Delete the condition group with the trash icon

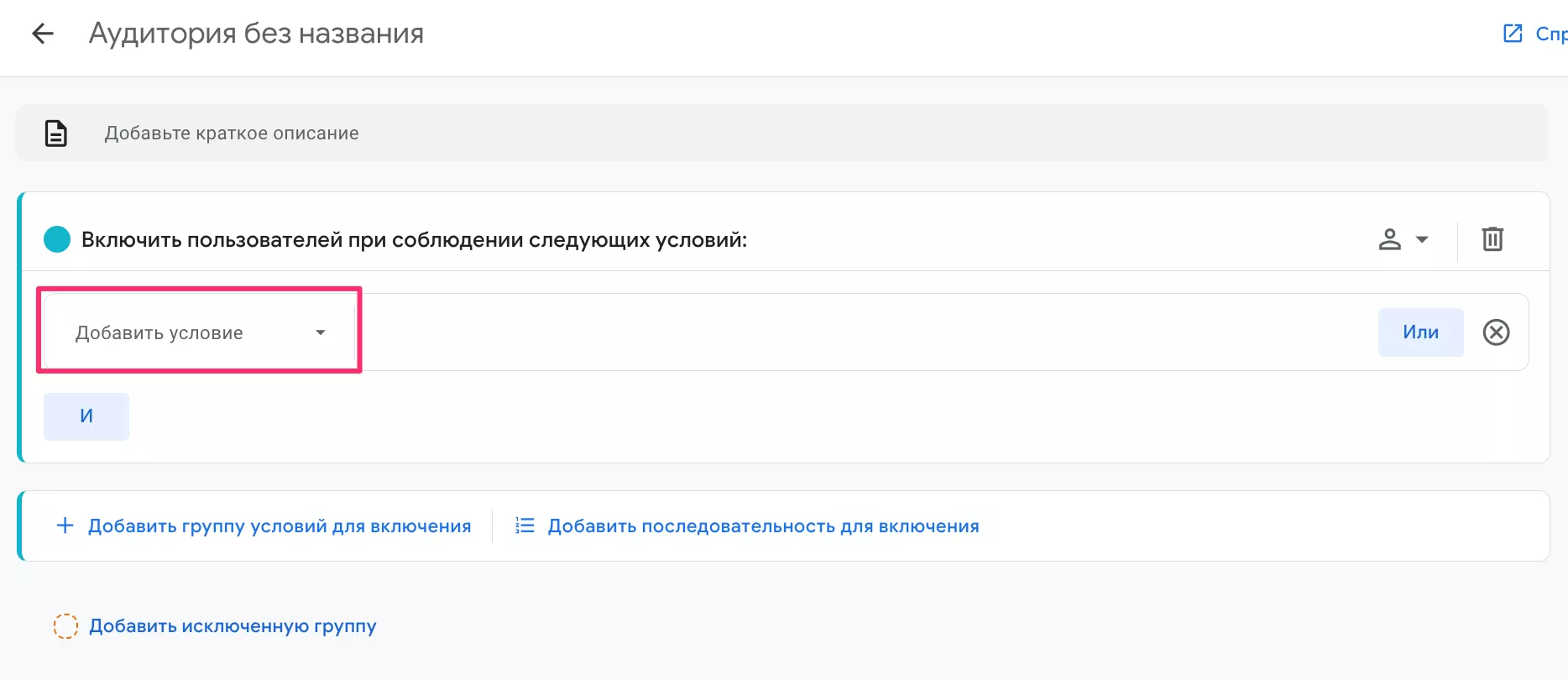pyautogui.click(x=1492, y=239)
